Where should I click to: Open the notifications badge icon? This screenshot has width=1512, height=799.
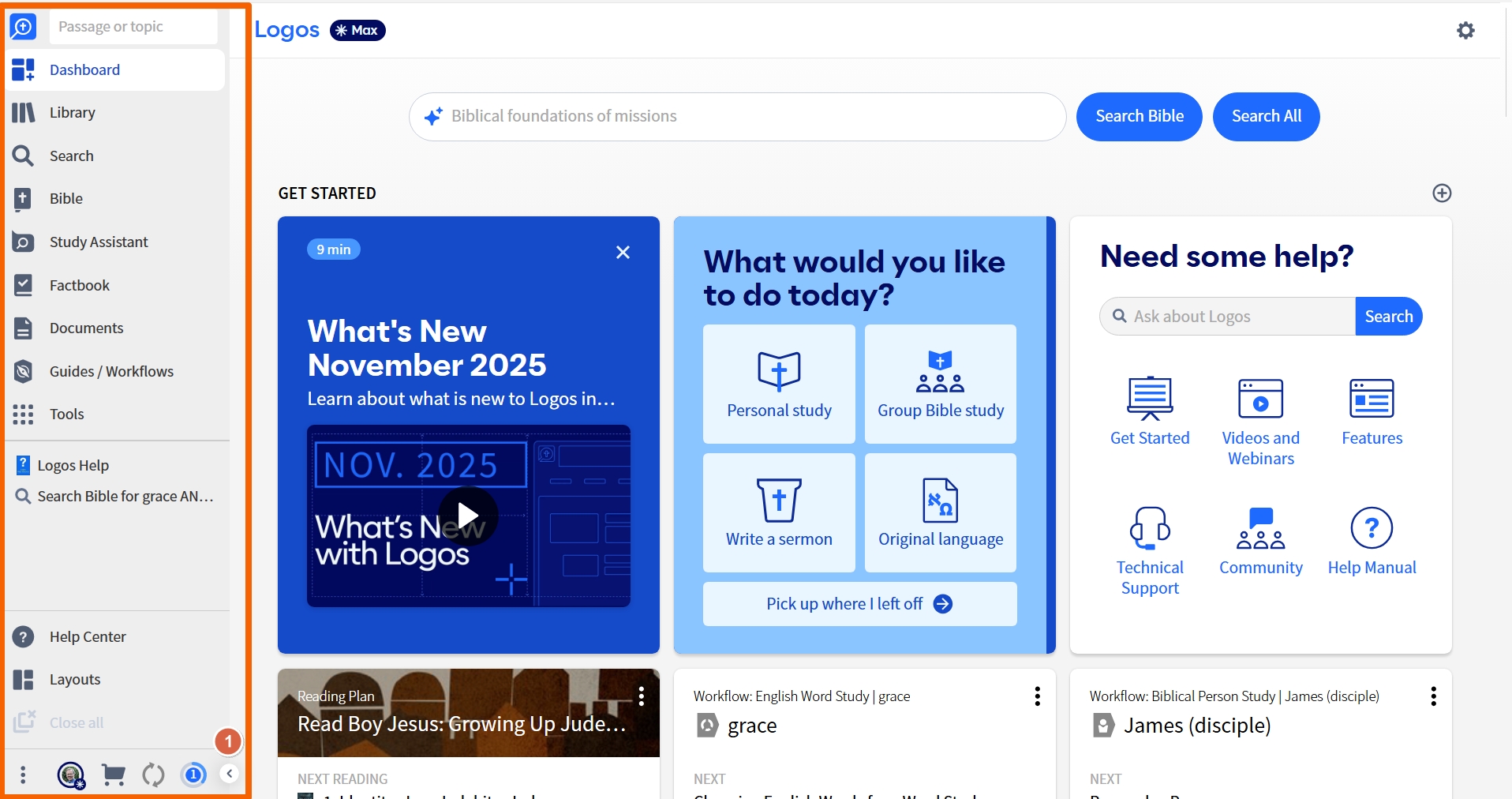tap(193, 775)
